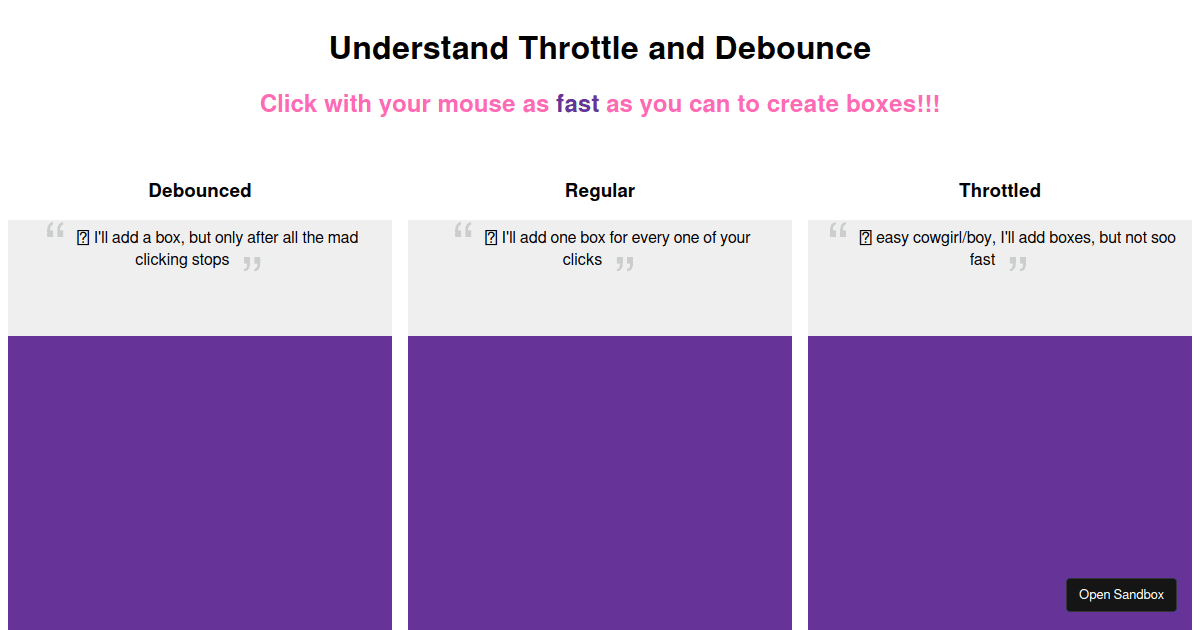Select the Throttled column header
Viewport: 1200px width, 630px height.
coord(999,190)
